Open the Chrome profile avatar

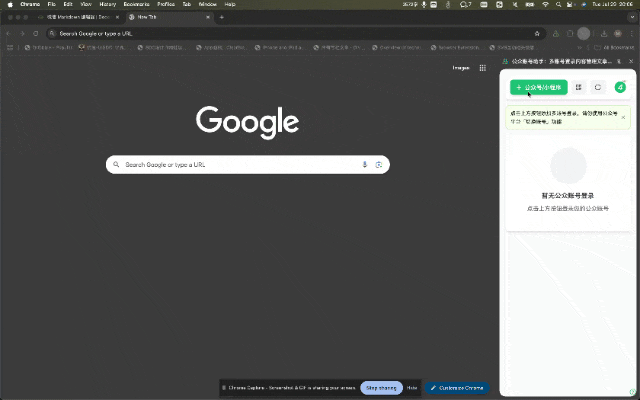pos(618,33)
